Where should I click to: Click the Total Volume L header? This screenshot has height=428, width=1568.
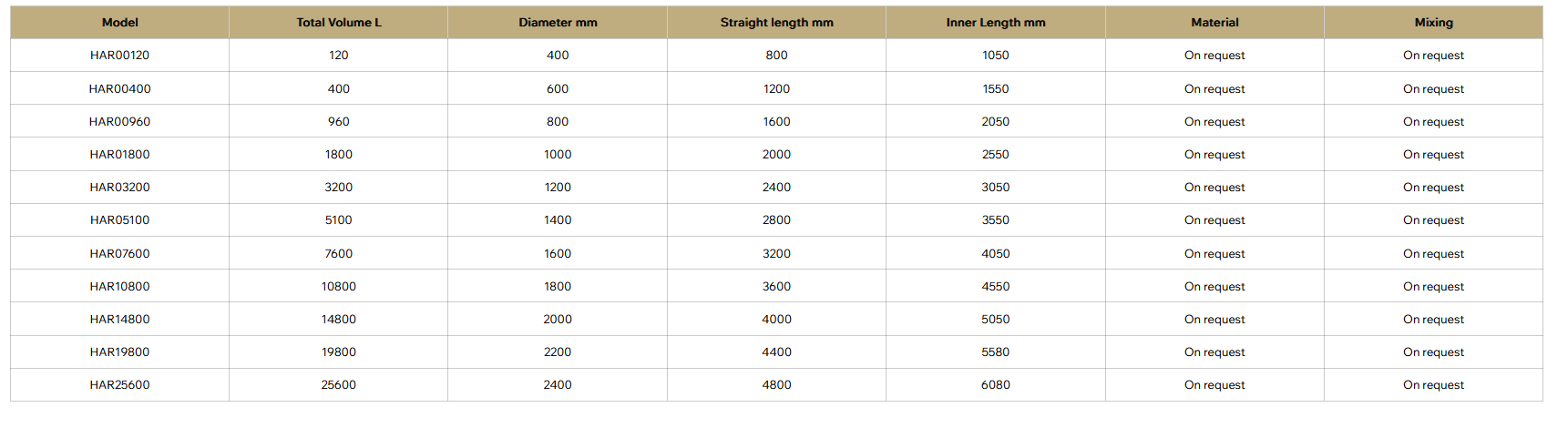(338, 23)
